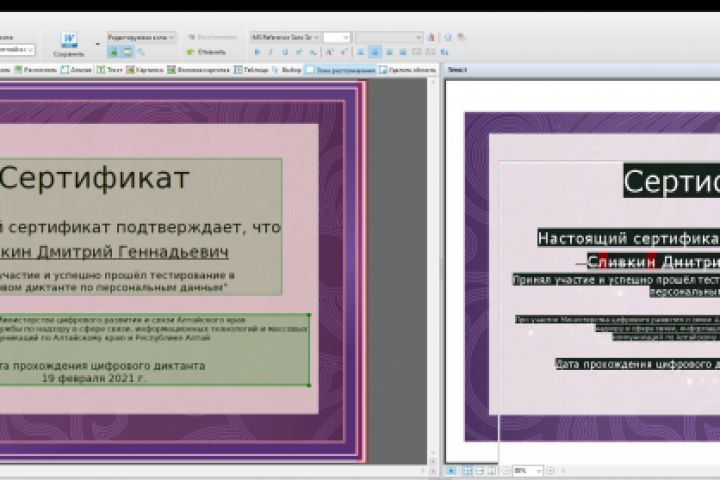Align text to the left
Screen dimensions: 720x480
[x=361, y=52]
